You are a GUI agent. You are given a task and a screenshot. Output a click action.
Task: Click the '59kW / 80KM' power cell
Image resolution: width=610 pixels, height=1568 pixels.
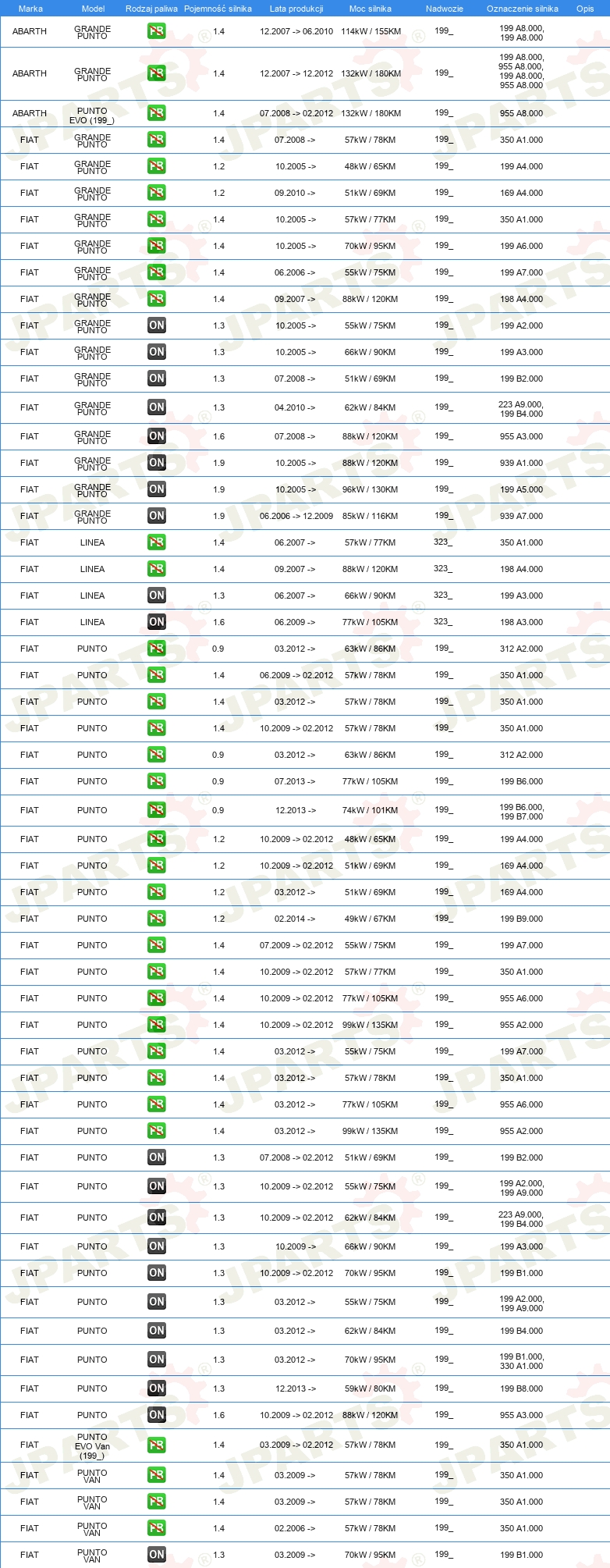coord(371,1388)
